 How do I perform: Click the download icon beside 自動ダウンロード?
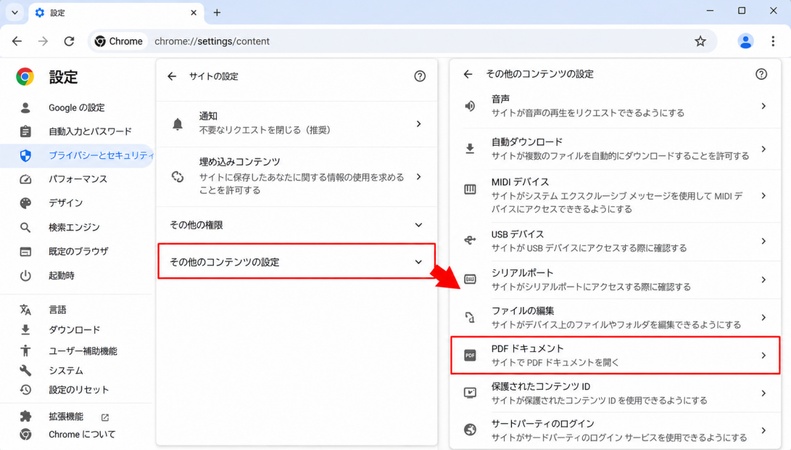470,149
